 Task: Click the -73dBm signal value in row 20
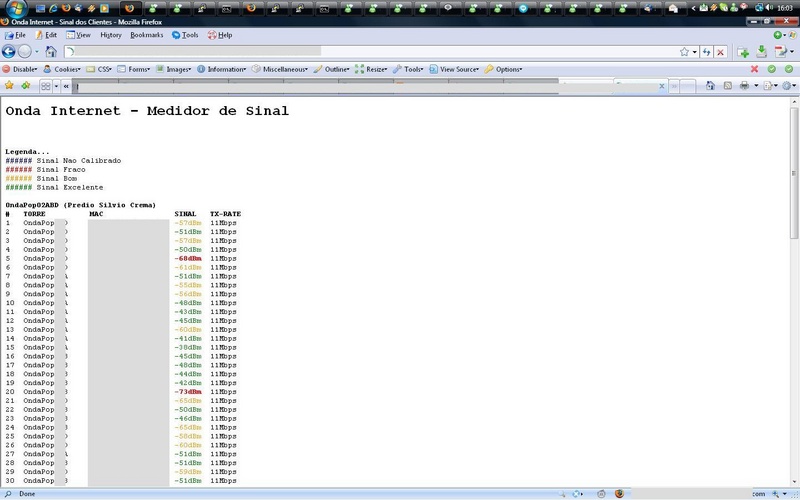(188, 392)
